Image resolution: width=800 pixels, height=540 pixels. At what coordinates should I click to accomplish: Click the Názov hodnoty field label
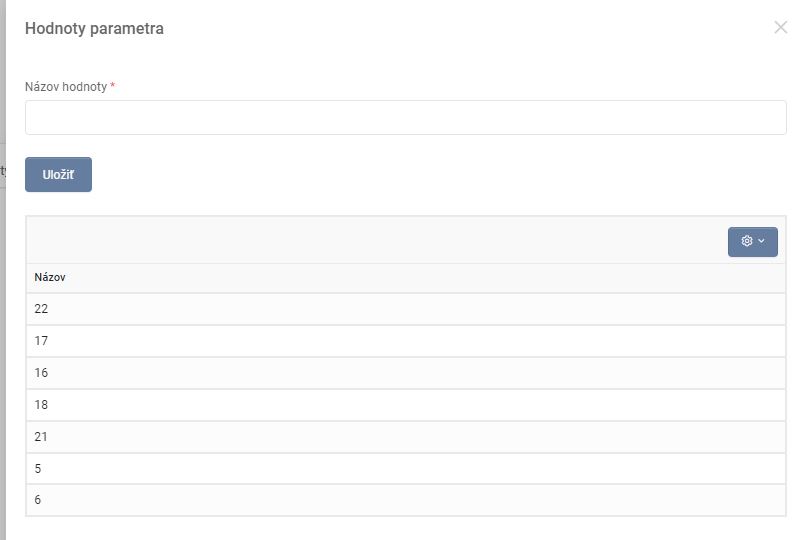[x=65, y=87]
